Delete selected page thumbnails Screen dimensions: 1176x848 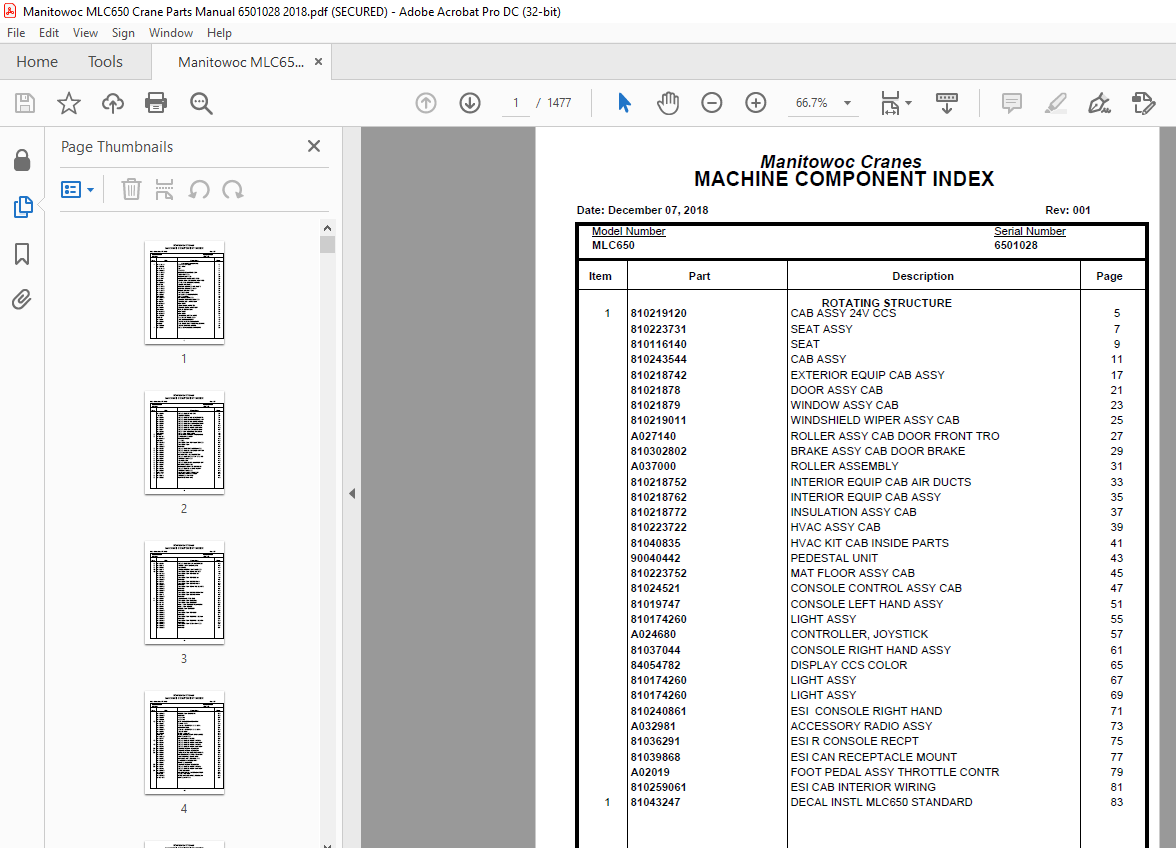tap(131, 190)
